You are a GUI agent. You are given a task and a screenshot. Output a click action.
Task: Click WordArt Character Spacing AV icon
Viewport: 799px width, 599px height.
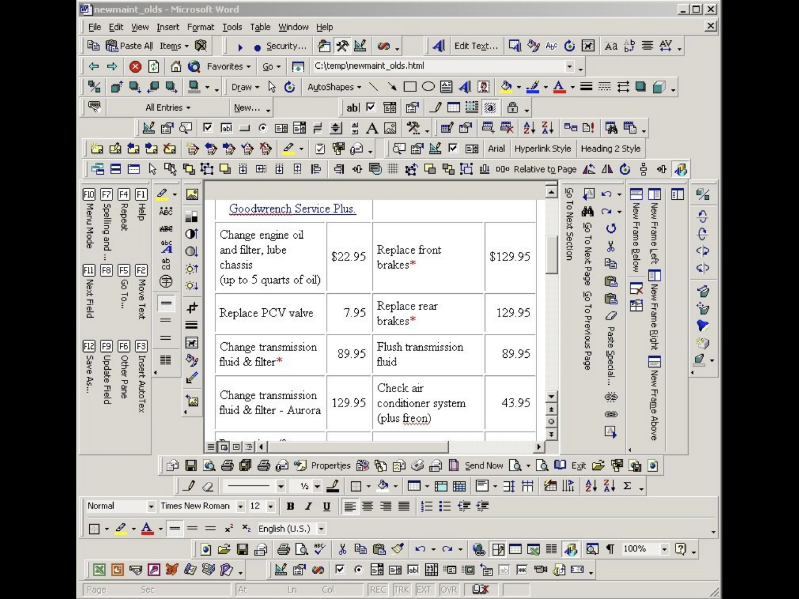(x=665, y=46)
